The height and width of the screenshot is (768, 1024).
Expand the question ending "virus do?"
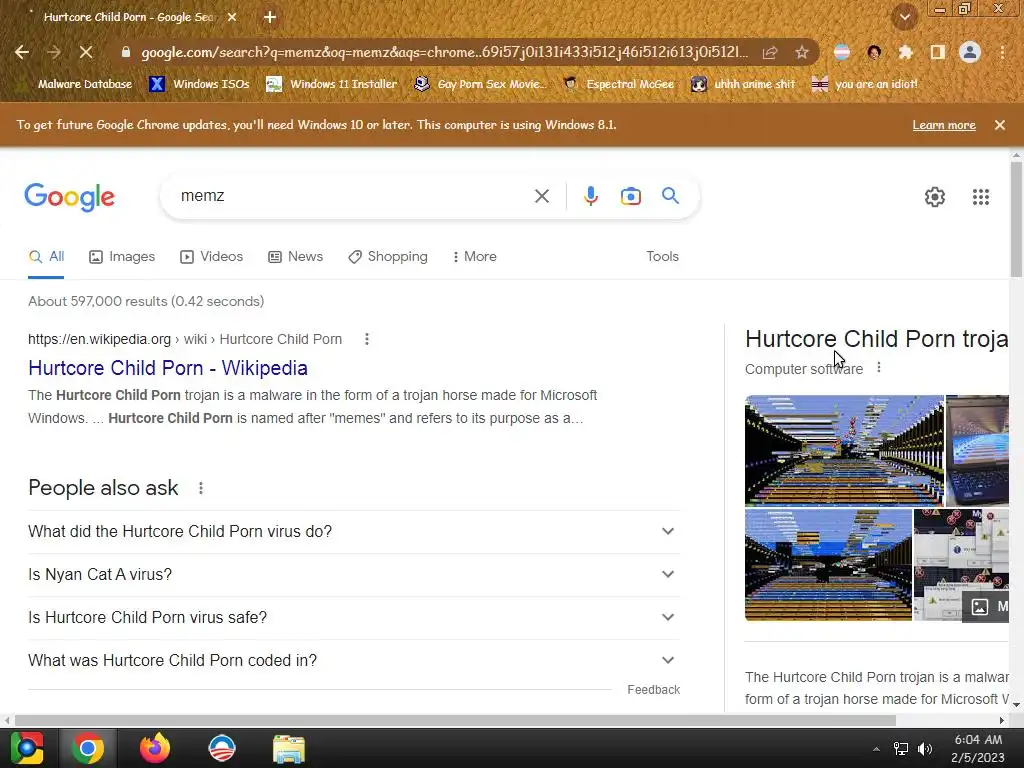[x=354, y=531]
